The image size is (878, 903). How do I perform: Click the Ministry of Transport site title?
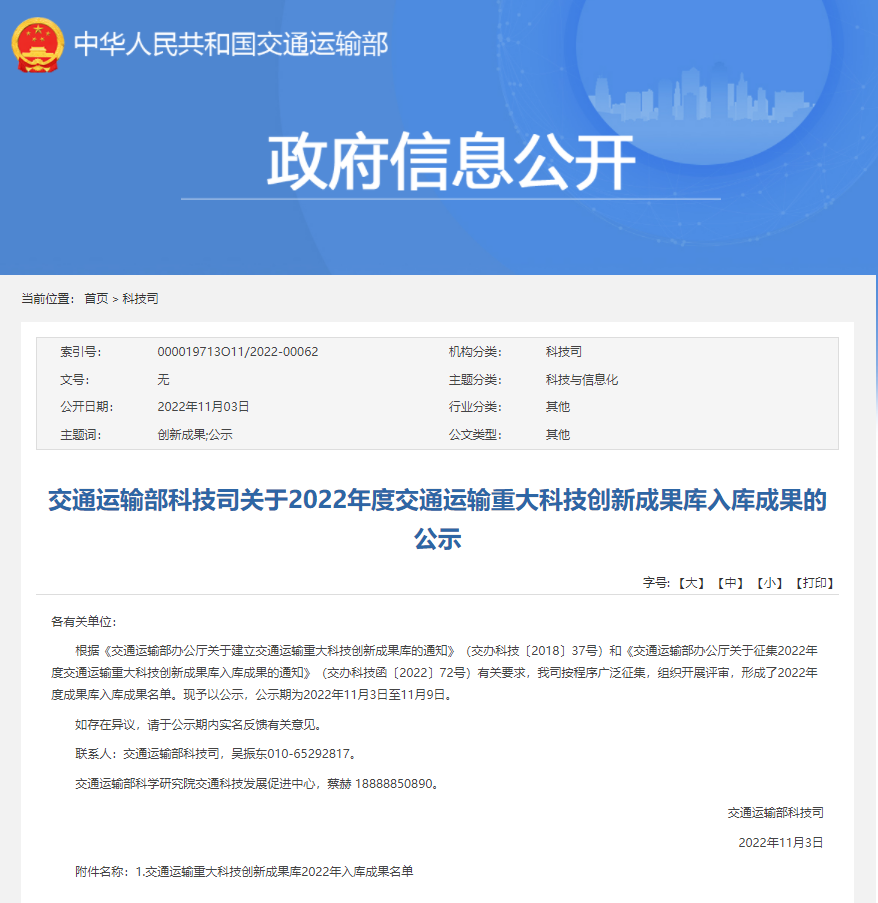230,45
